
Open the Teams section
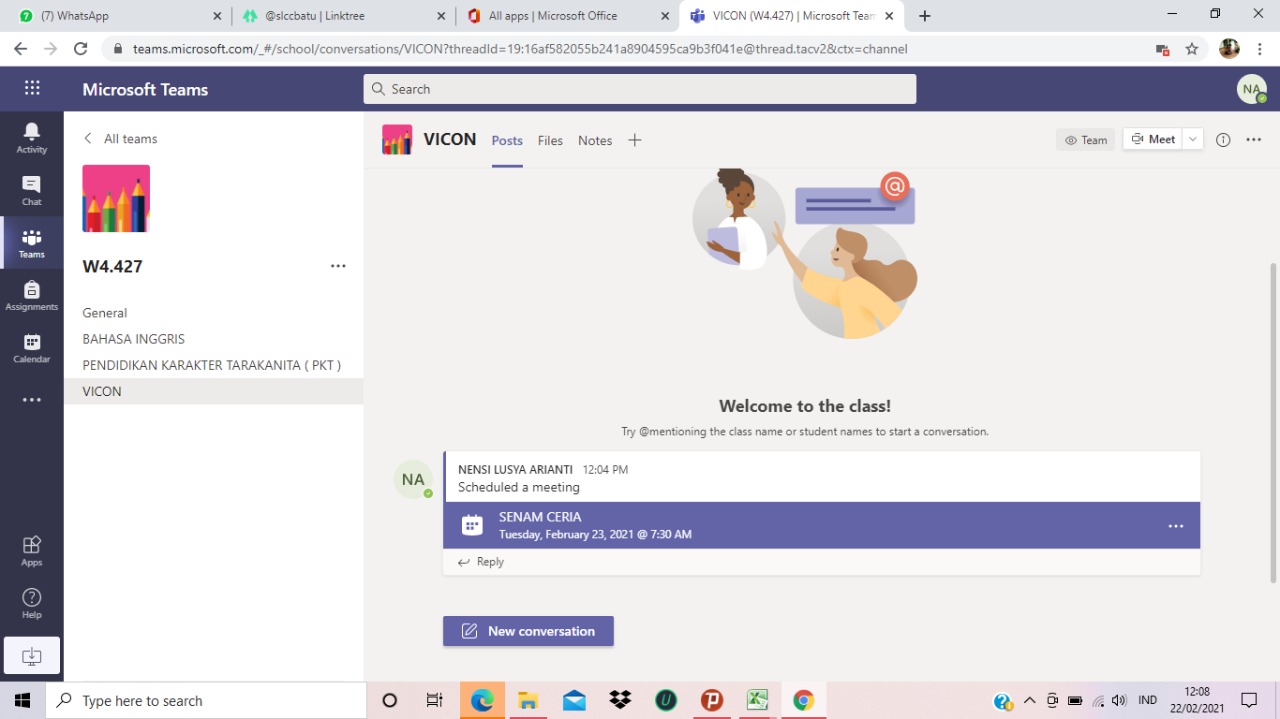[32, 243]
